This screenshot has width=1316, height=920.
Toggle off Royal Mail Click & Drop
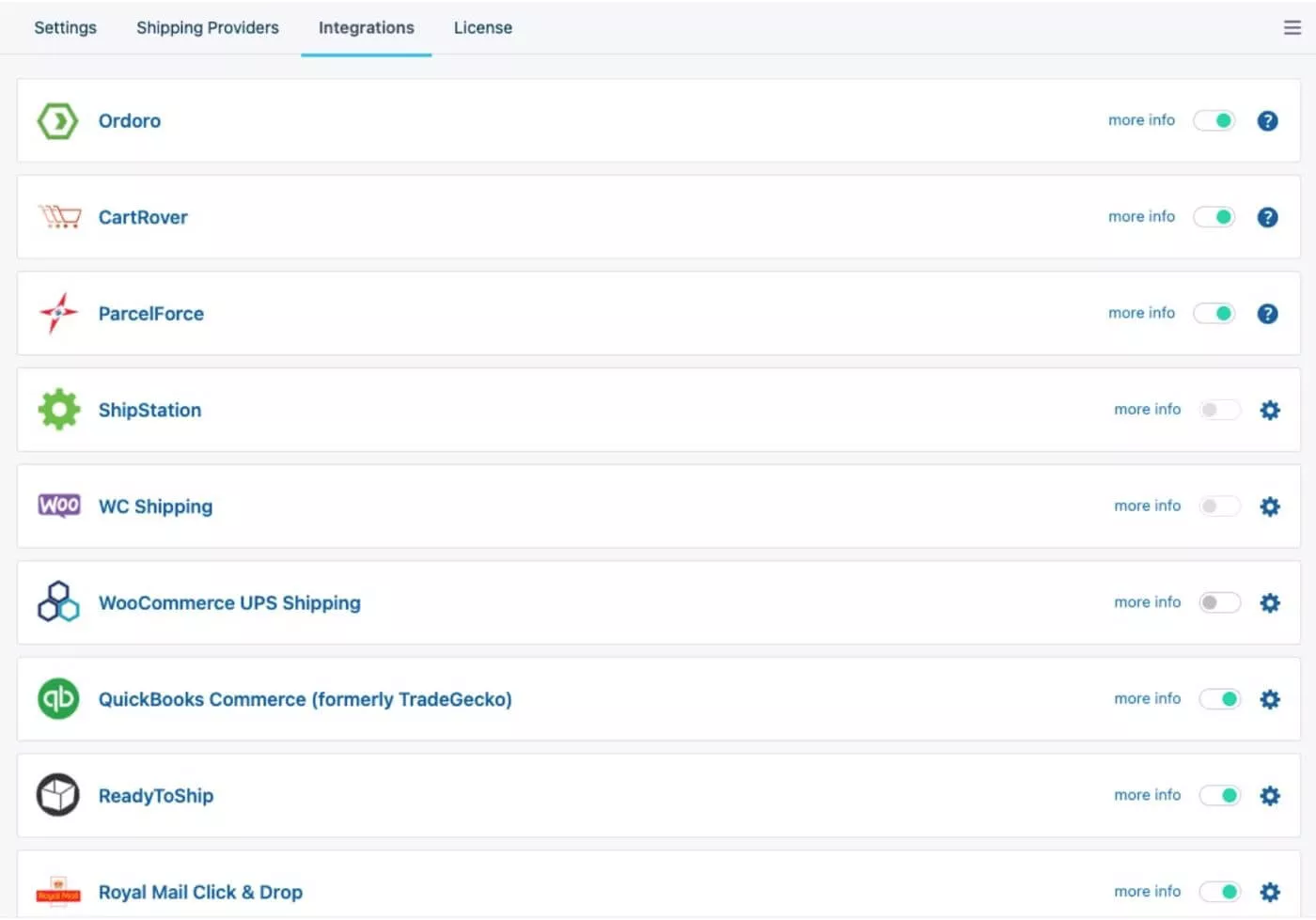point(1219,892)
